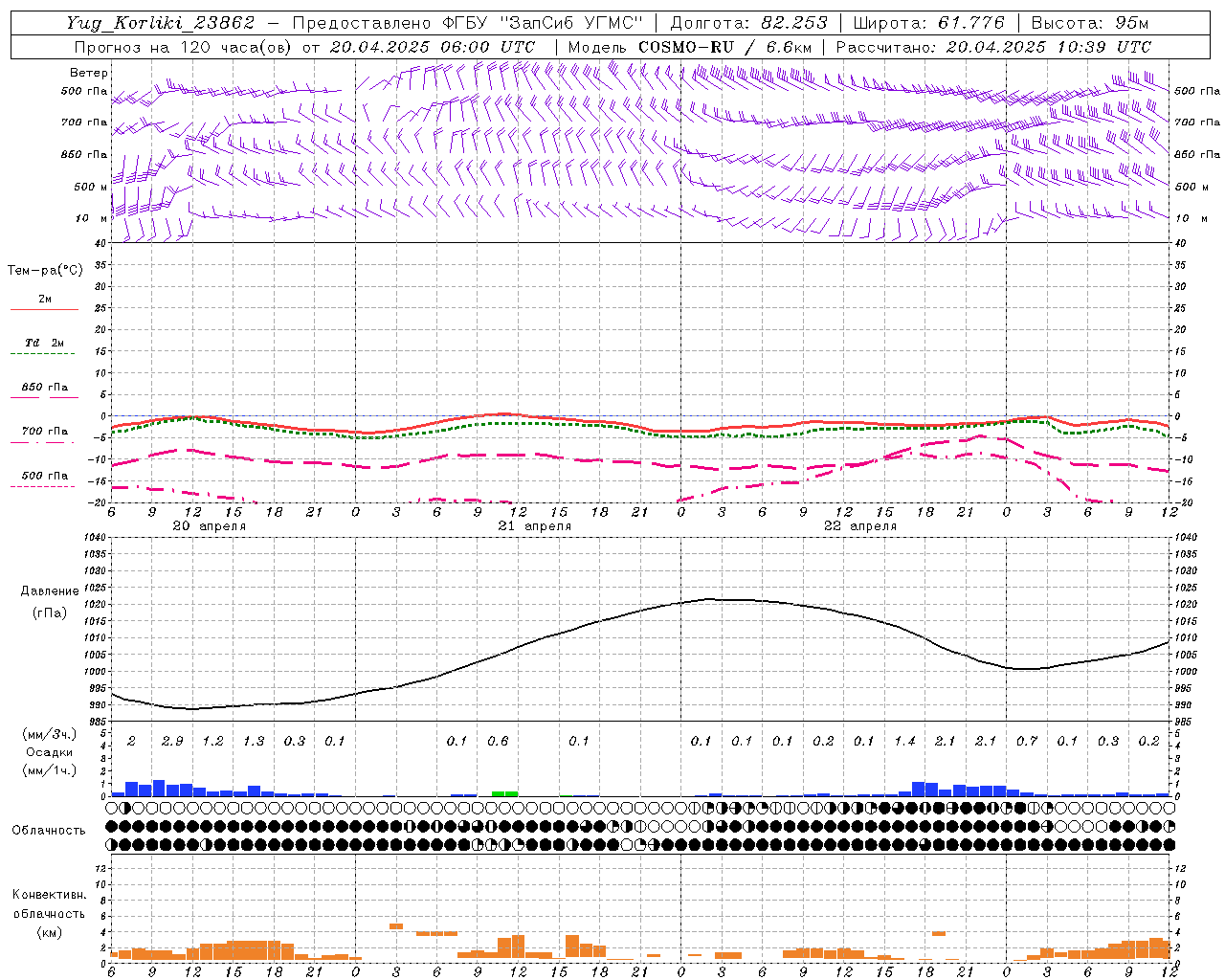Select the Давление pressure panel label
Image resolution: width=1225 pixels, height=980 pixels.
tap(50, 591)
